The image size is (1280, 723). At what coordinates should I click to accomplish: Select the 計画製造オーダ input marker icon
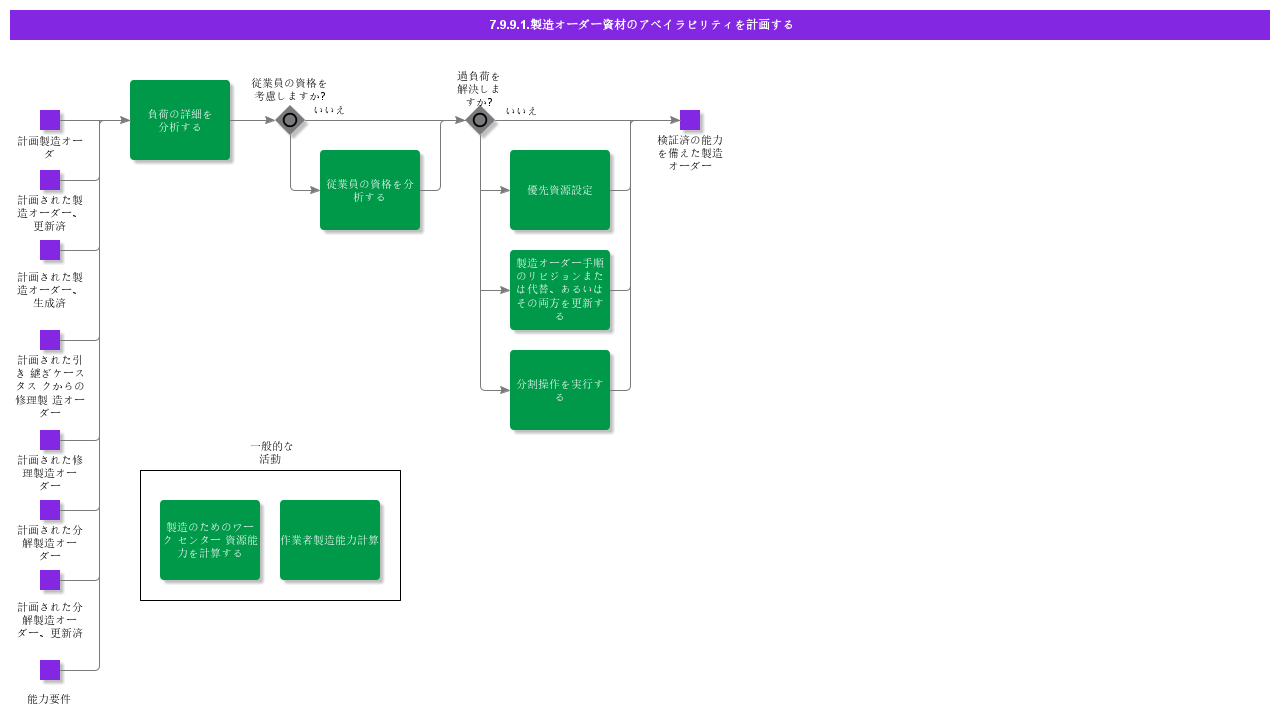pos(50,120)
